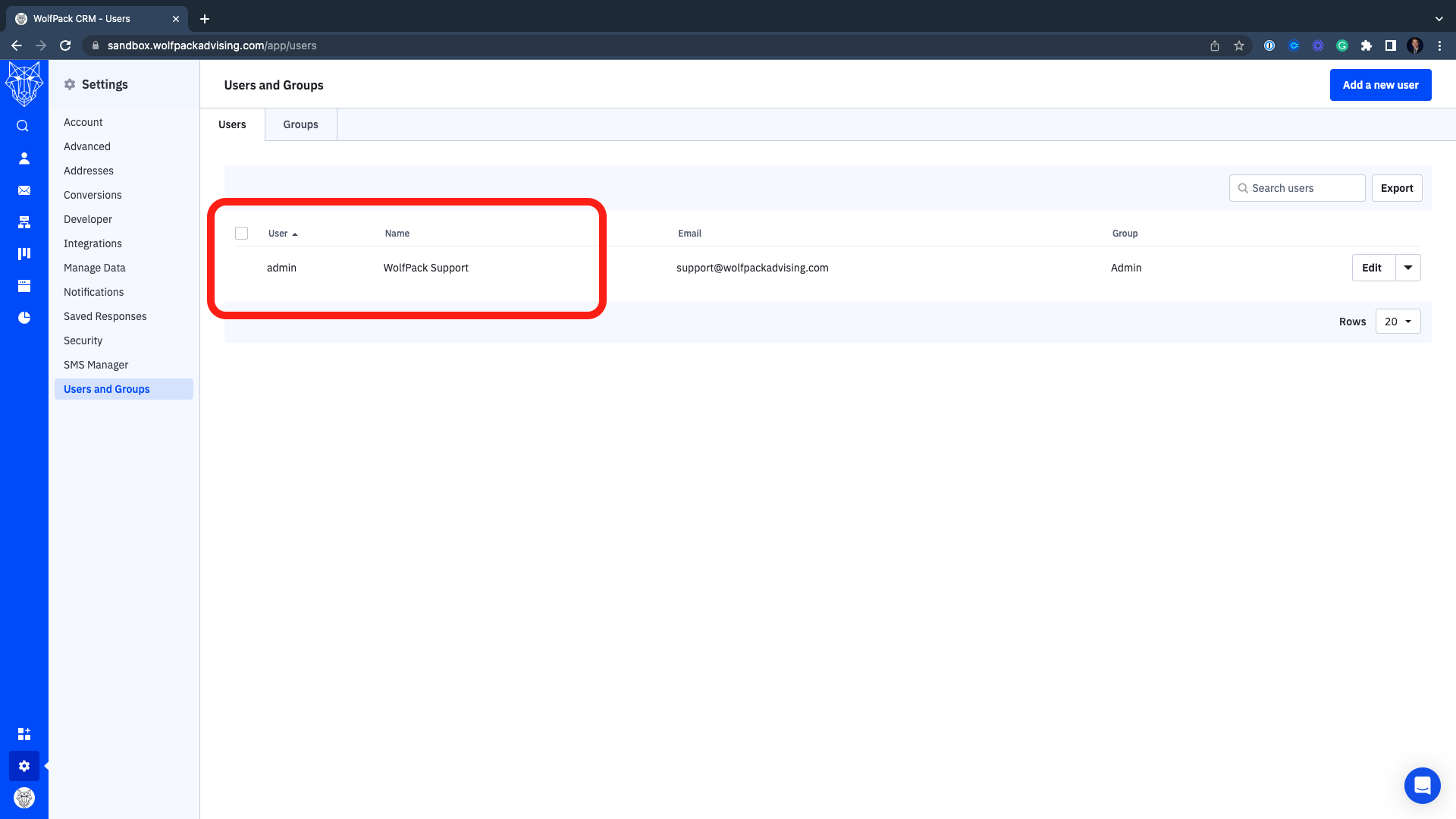Click the browser address bar URL
This screenshot has width=1456, height=819.
[x=212, y=45]
